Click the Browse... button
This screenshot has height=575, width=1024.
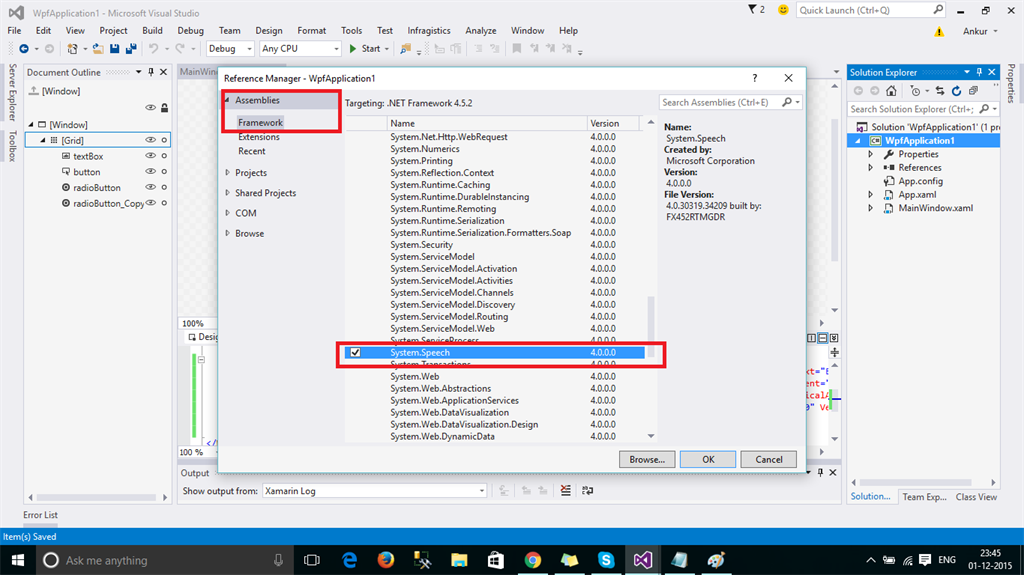[x=647, y=459]
